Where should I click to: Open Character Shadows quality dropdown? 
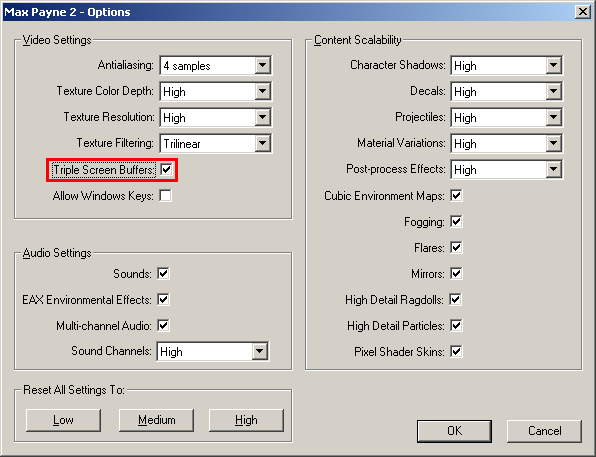coord(506,65)
